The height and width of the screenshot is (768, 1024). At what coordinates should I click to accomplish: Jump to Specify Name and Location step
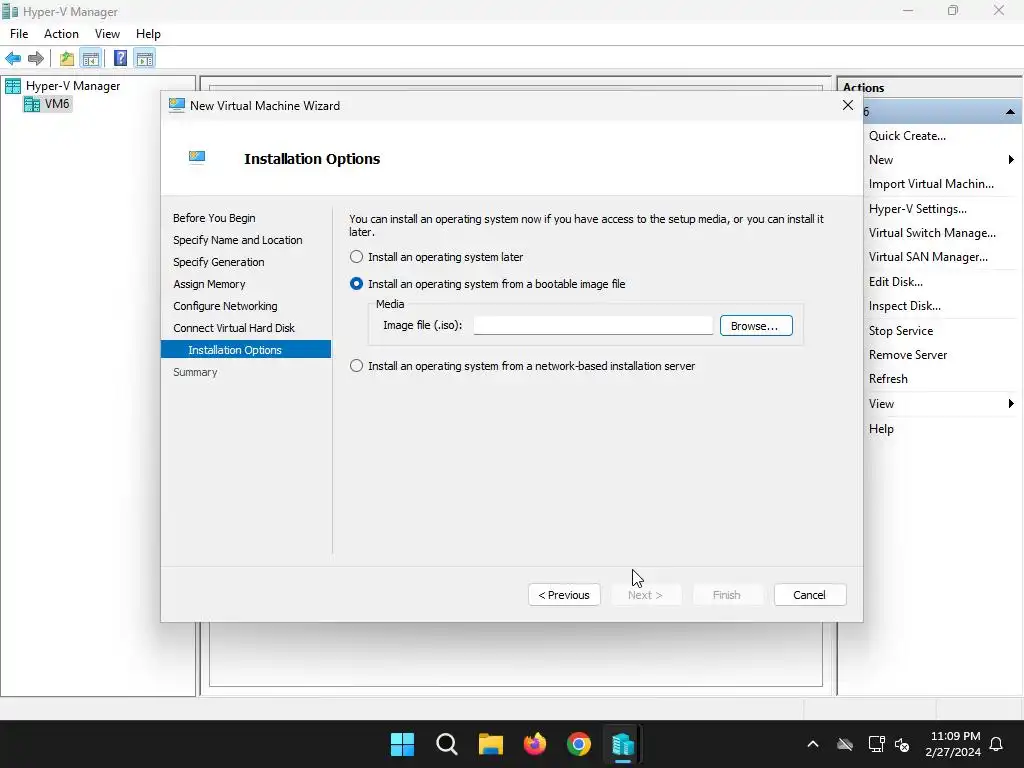(x=238, y=240)
